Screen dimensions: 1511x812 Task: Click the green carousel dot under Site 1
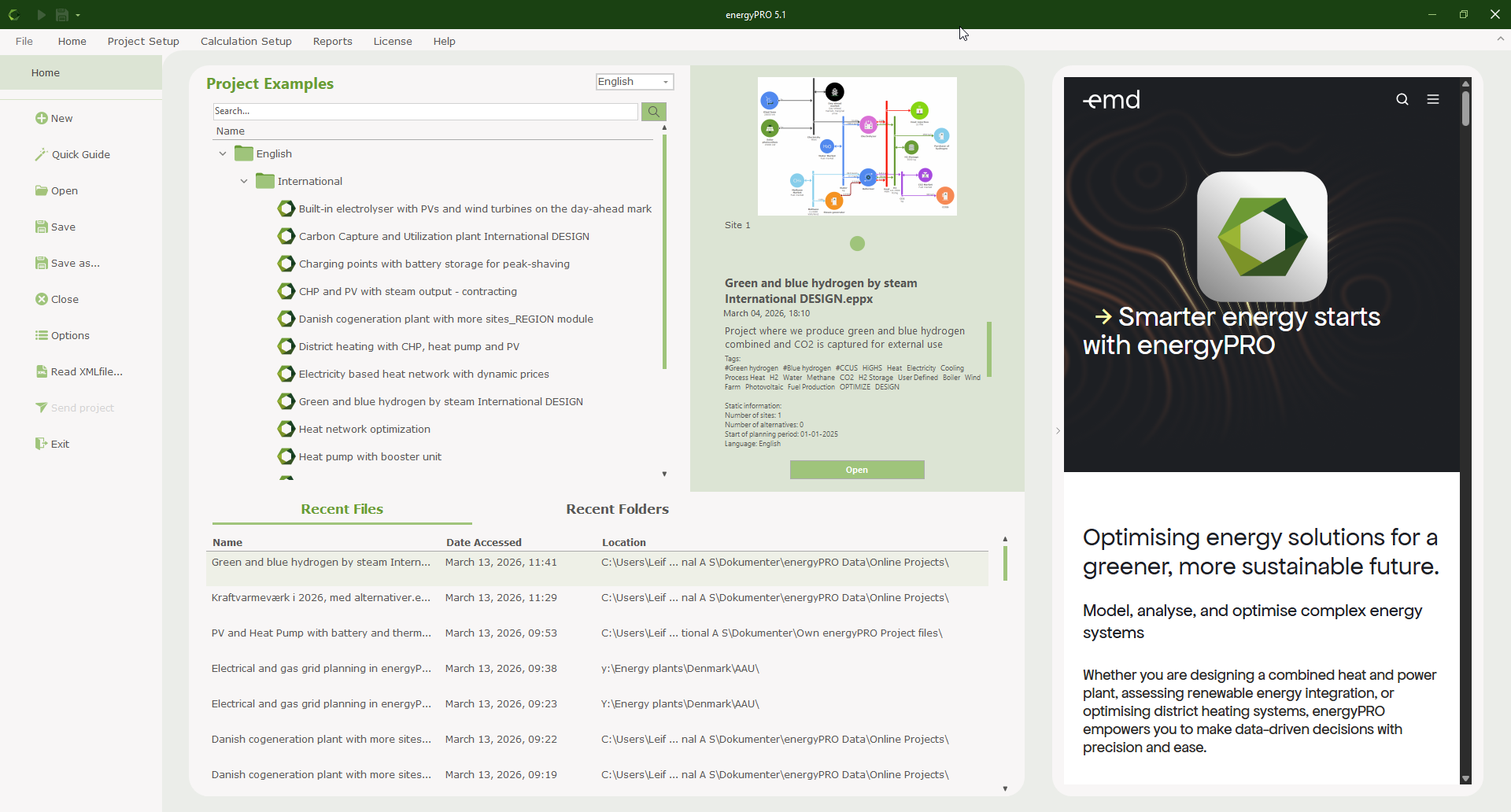pyautogui.click(x=858, y=244)
